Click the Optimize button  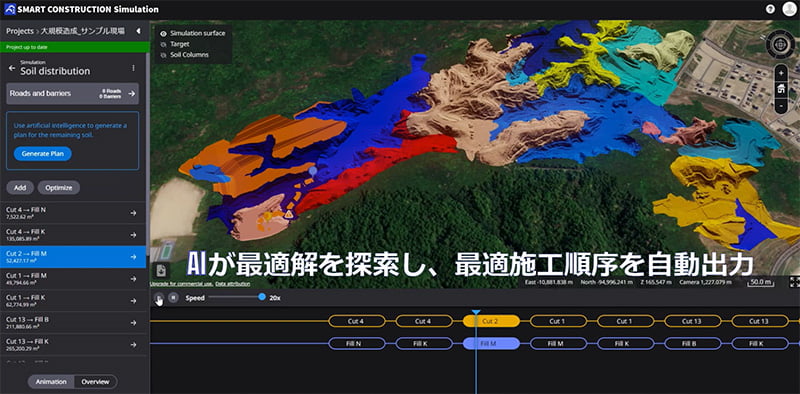(x=59, y=188)
